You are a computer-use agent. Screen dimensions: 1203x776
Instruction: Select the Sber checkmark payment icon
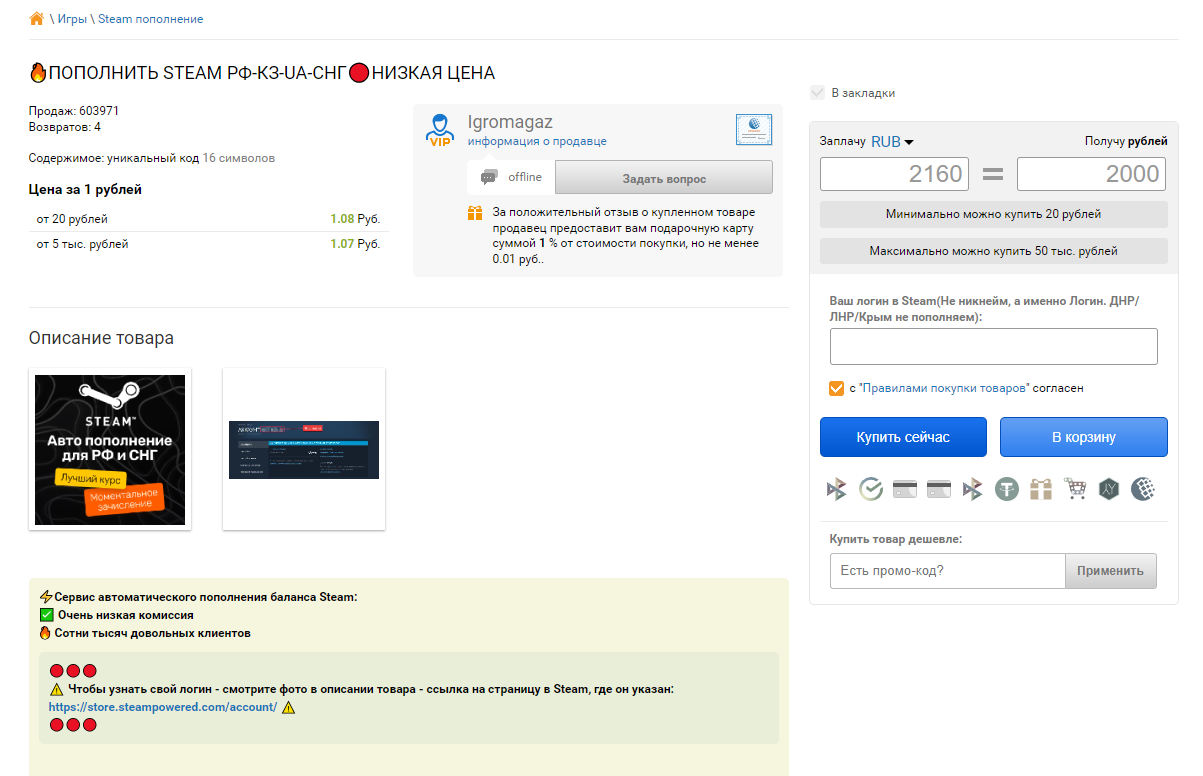[870, 489]
